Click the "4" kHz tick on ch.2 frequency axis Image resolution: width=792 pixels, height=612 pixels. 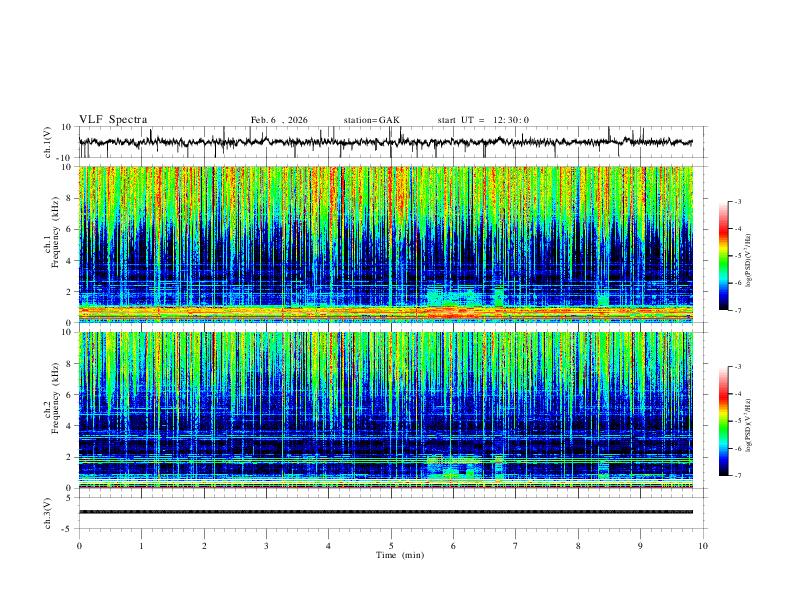point(69,426)
